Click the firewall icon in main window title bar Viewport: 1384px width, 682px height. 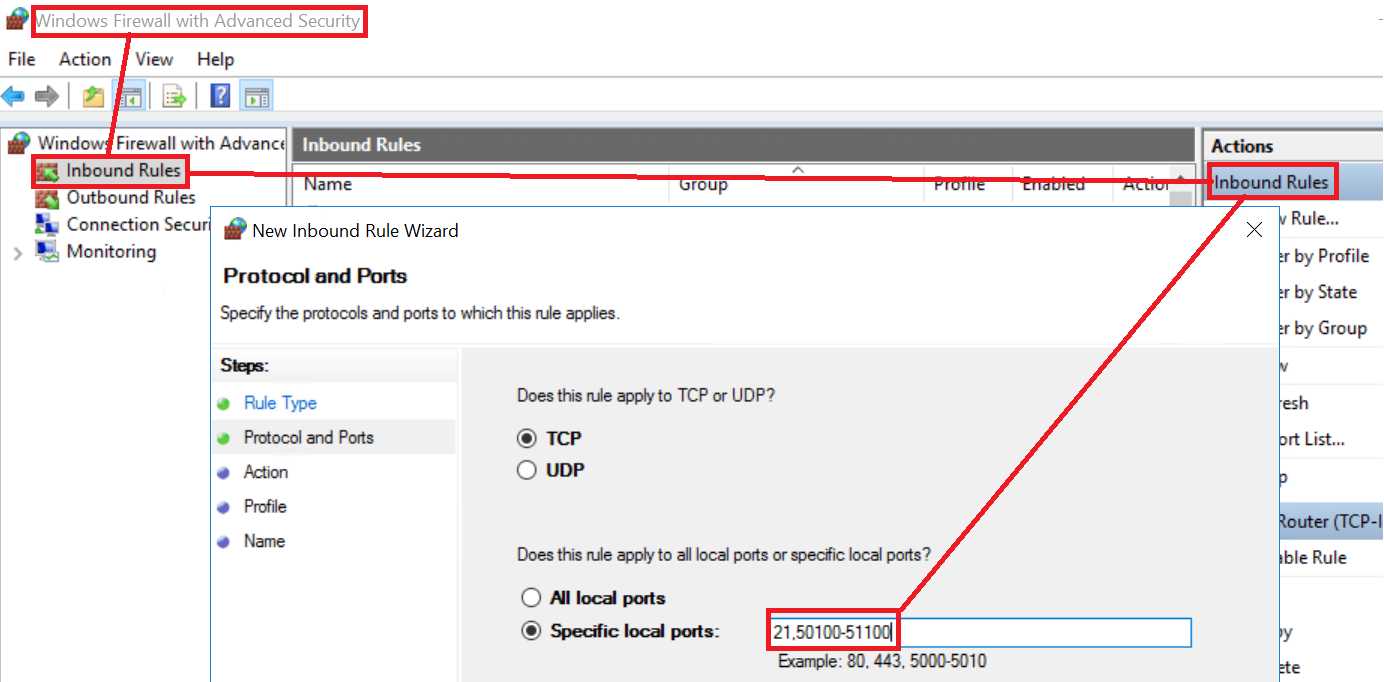(17, 20)
